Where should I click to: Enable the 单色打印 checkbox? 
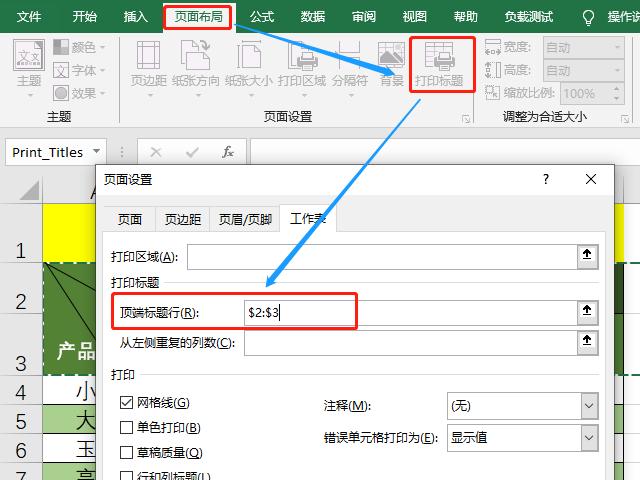click(x=126, y=427)
